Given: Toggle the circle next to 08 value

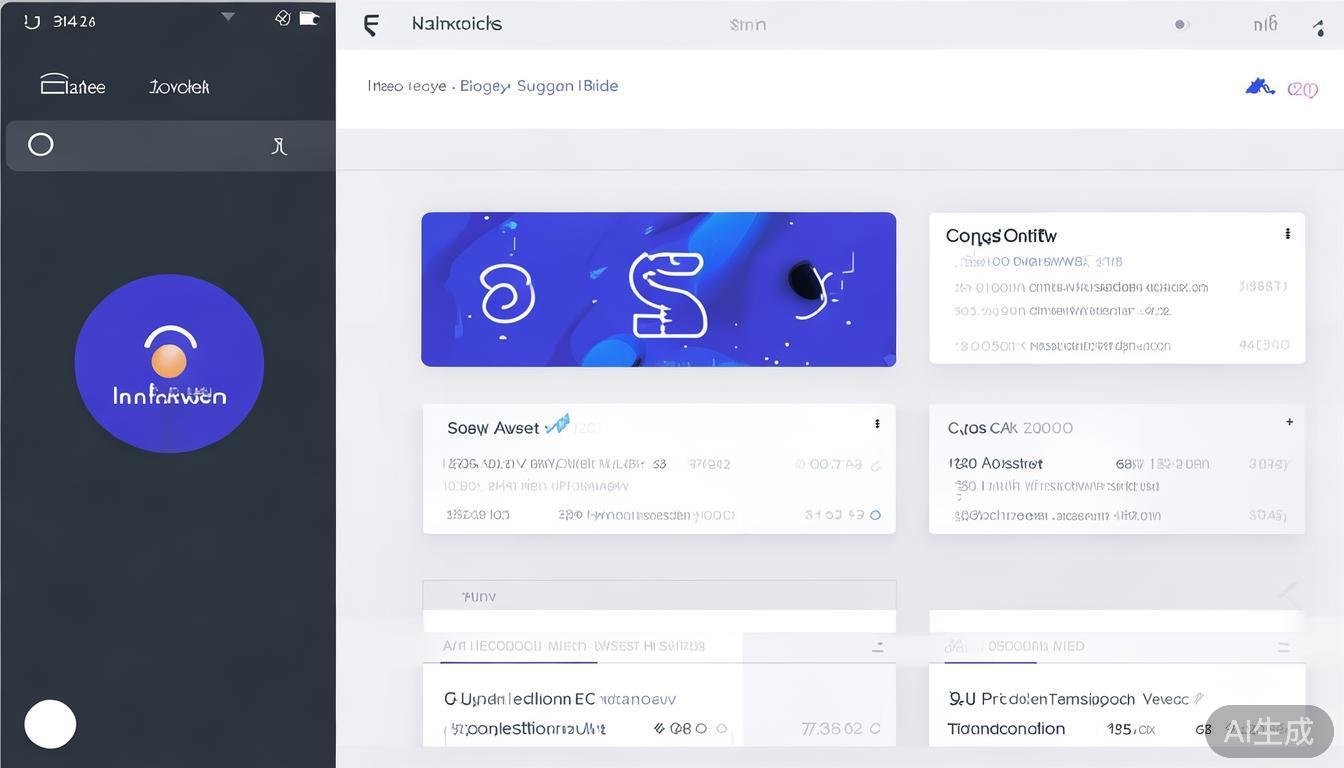Looking at the screenshot, I should (701, 729).
